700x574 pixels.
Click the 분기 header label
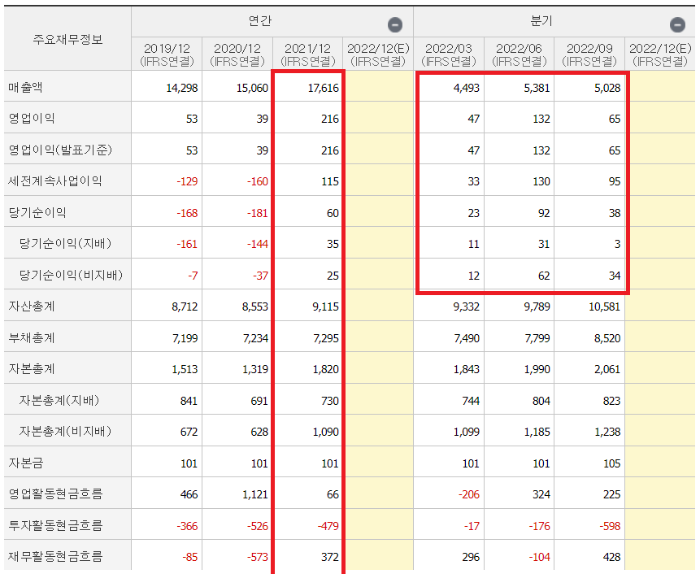[x=542, y=21]
